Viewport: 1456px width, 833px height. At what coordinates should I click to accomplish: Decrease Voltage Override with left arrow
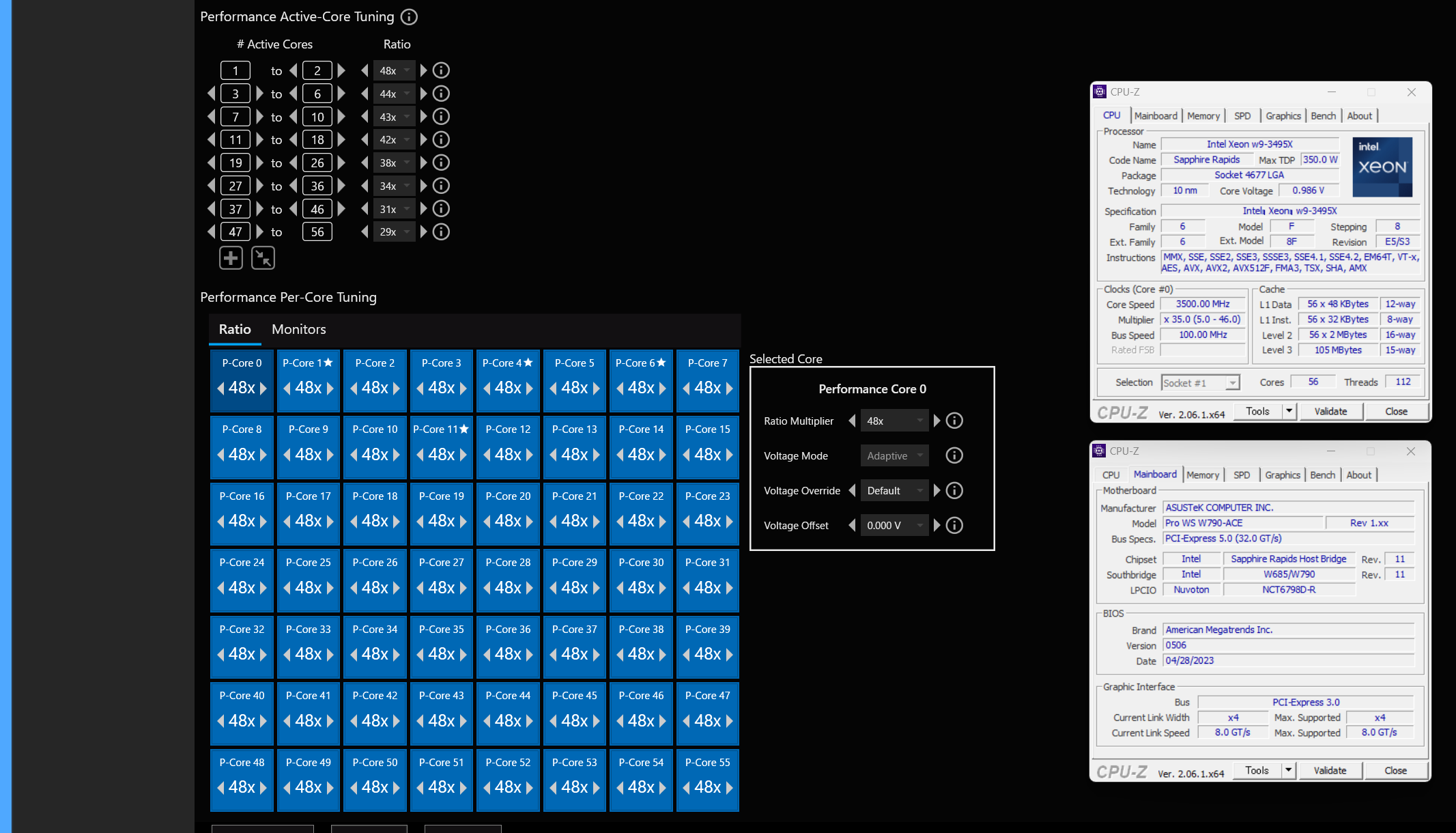point(852,490)
